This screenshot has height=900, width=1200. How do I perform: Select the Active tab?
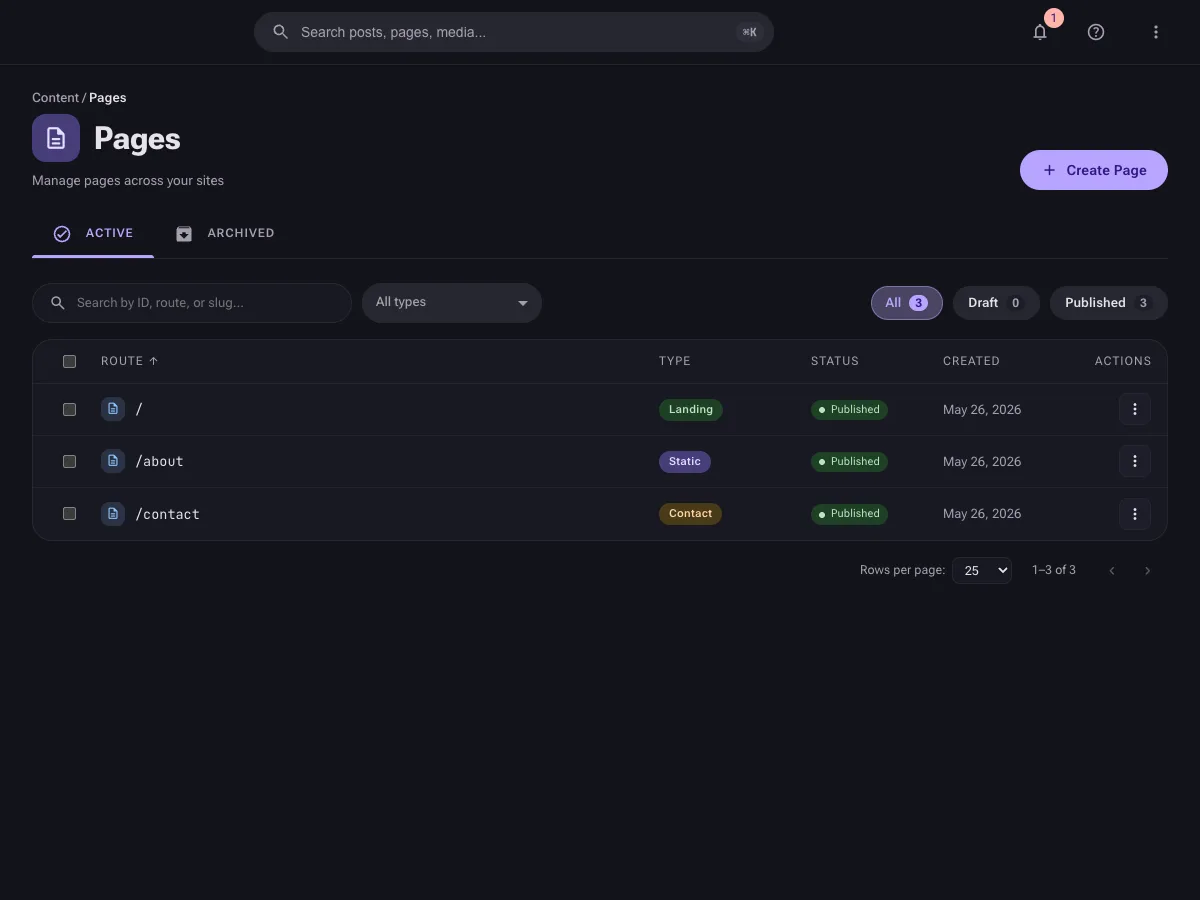point(93,233)
